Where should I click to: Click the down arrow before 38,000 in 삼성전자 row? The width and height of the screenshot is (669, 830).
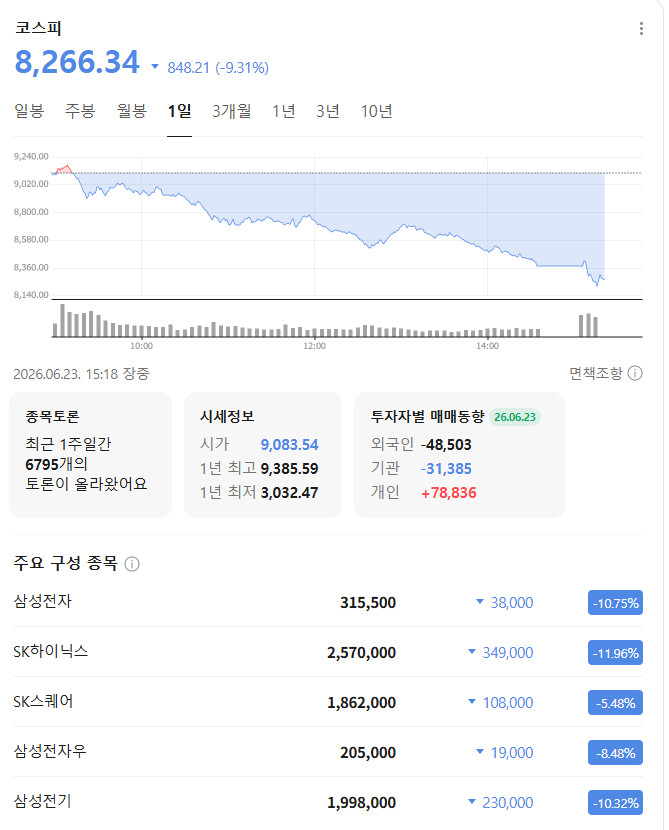(x=480, y=602)
